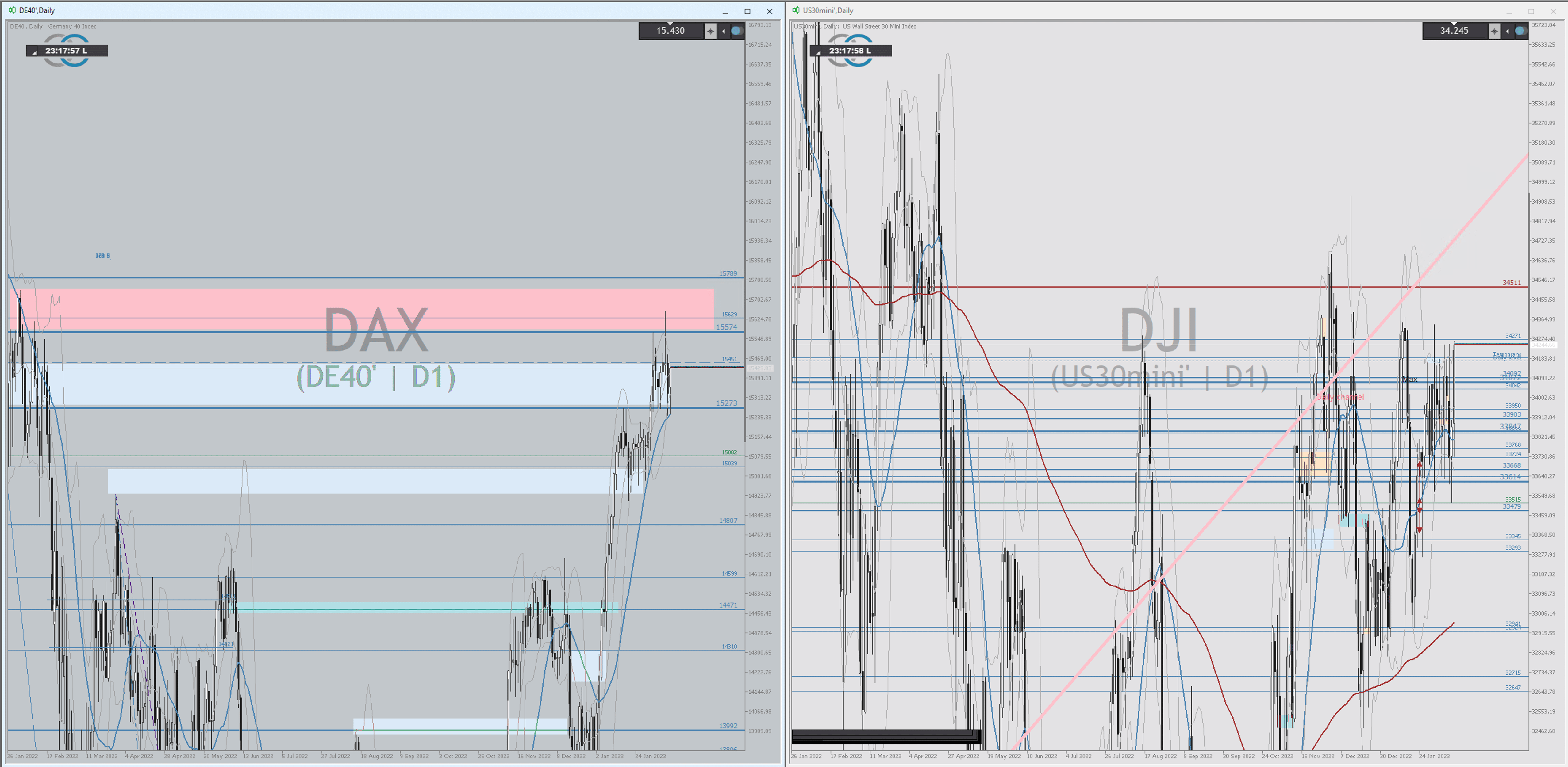Screen dimensions: 1568x767
Task: Click the '17 Aug 2022' date on DJI time axis
Action: pos(1160,756)
